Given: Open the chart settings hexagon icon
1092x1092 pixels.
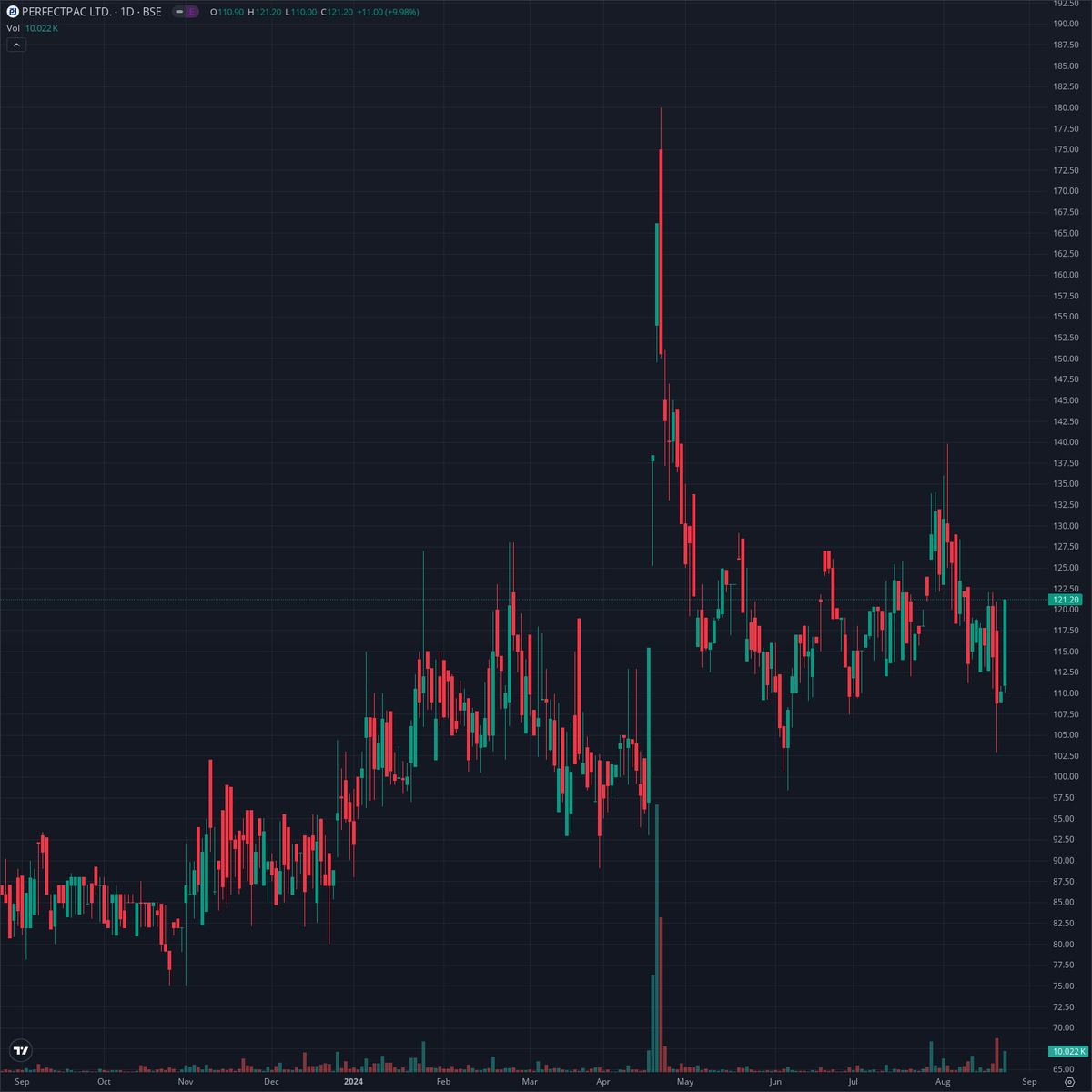Looking at the screenshot, I should [1069, 1082].
